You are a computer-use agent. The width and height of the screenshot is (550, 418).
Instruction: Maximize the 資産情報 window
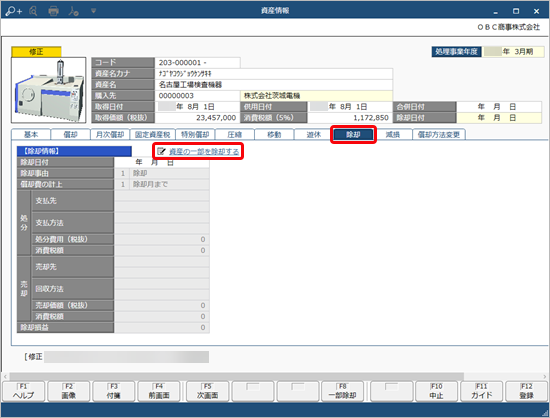click(516, 11)
